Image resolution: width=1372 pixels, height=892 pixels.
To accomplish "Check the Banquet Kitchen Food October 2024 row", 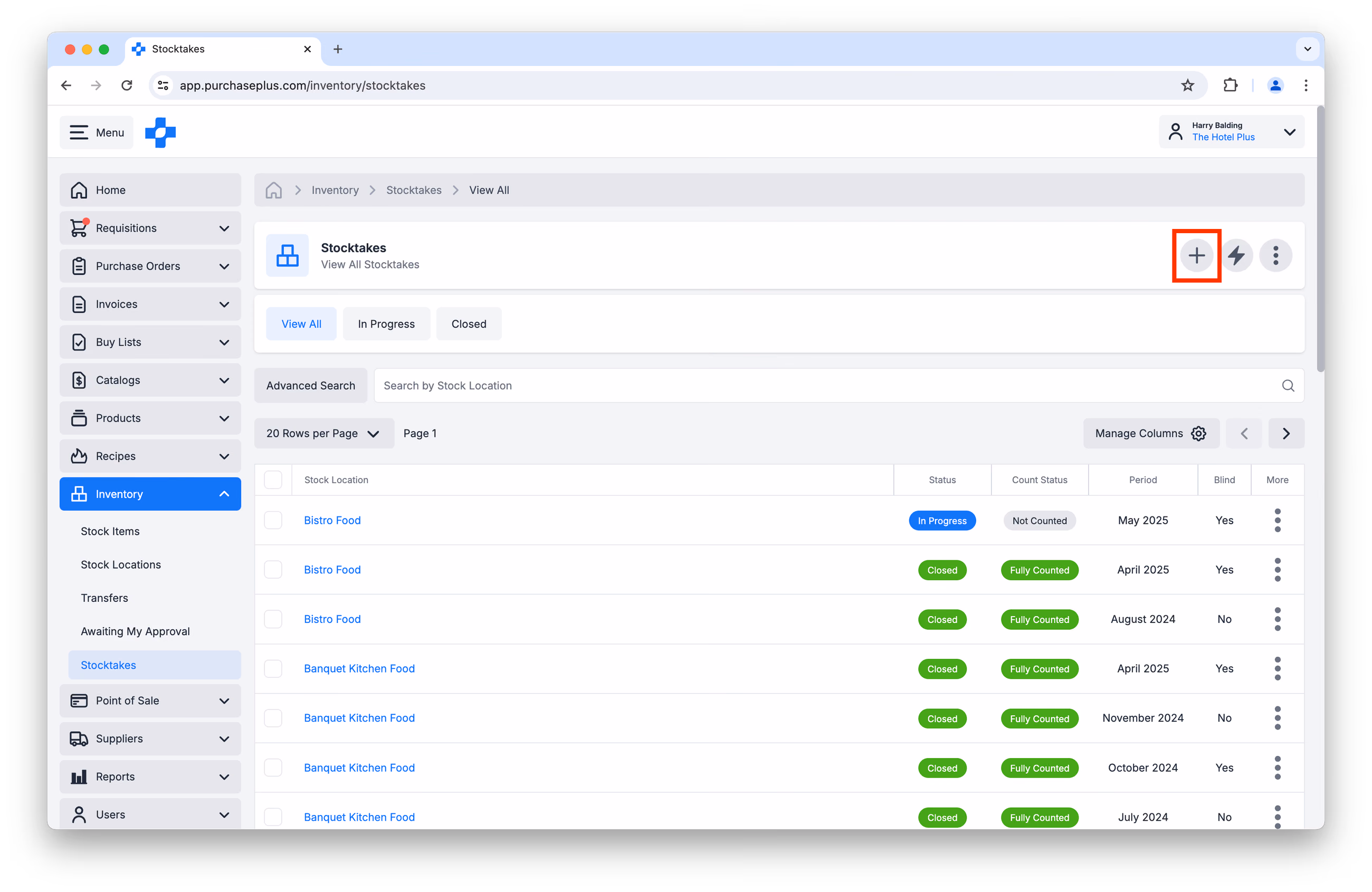I will (x=273, y=768).
